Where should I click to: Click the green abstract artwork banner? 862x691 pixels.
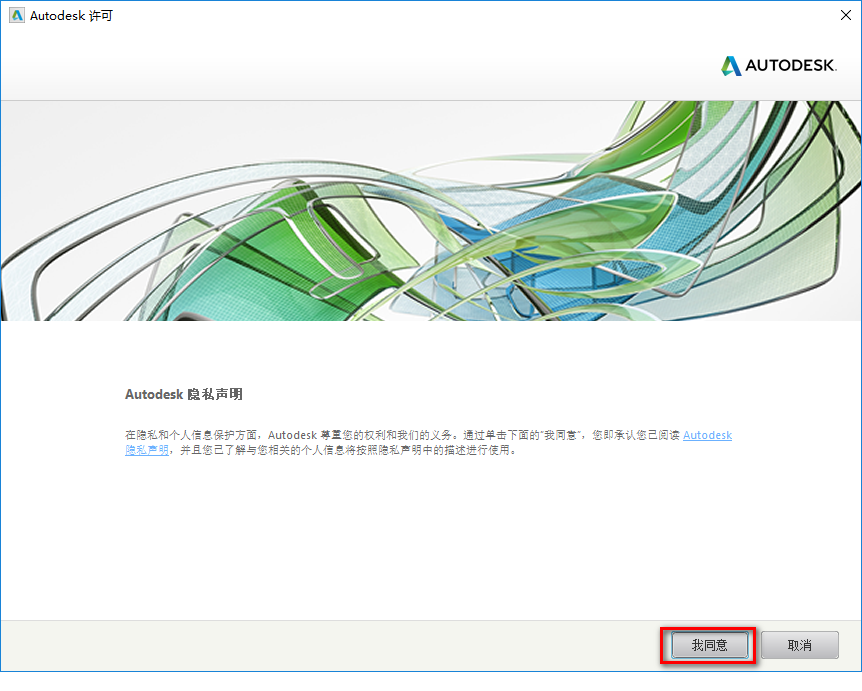click(x=430, y=210)
